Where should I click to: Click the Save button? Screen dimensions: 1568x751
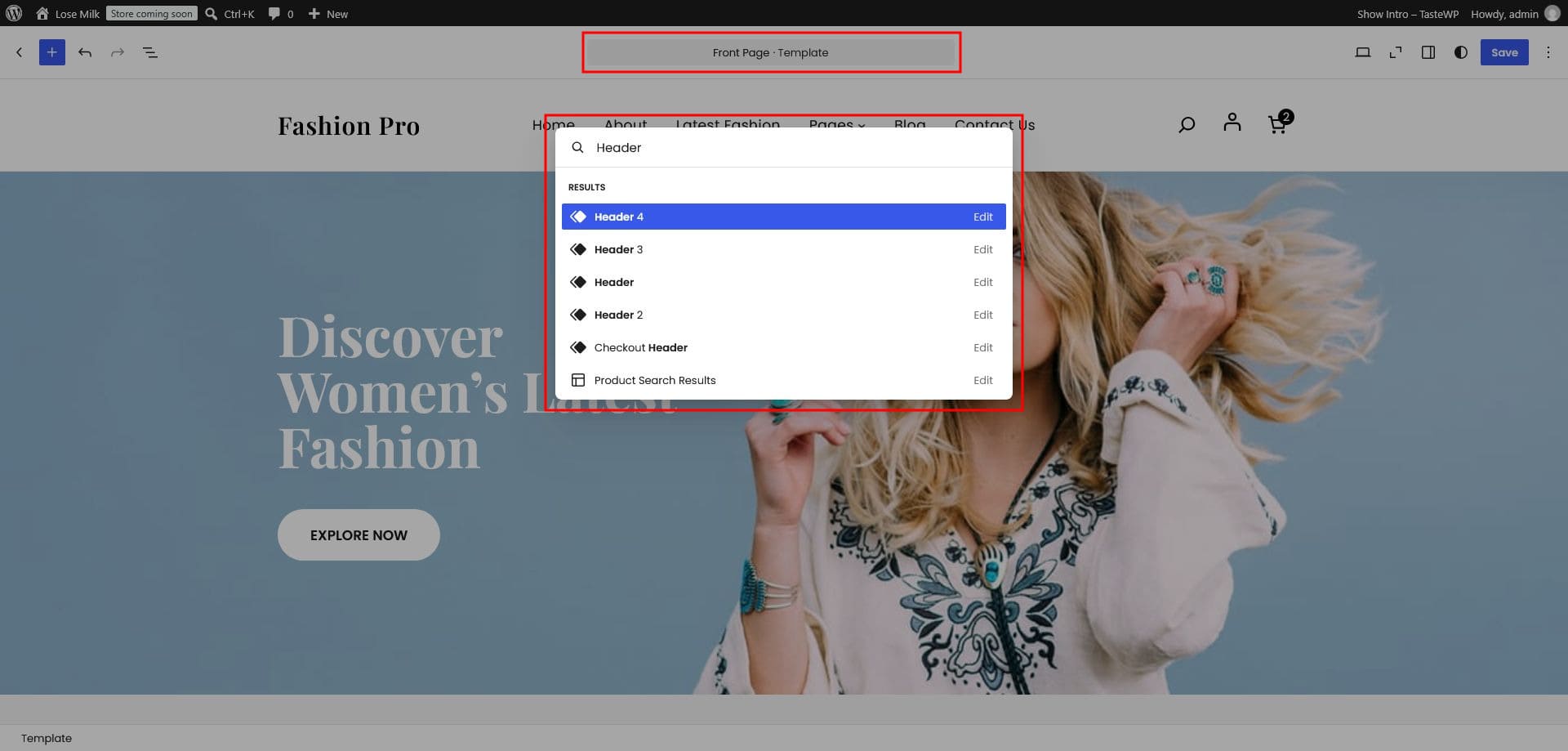pos(1504,52)
